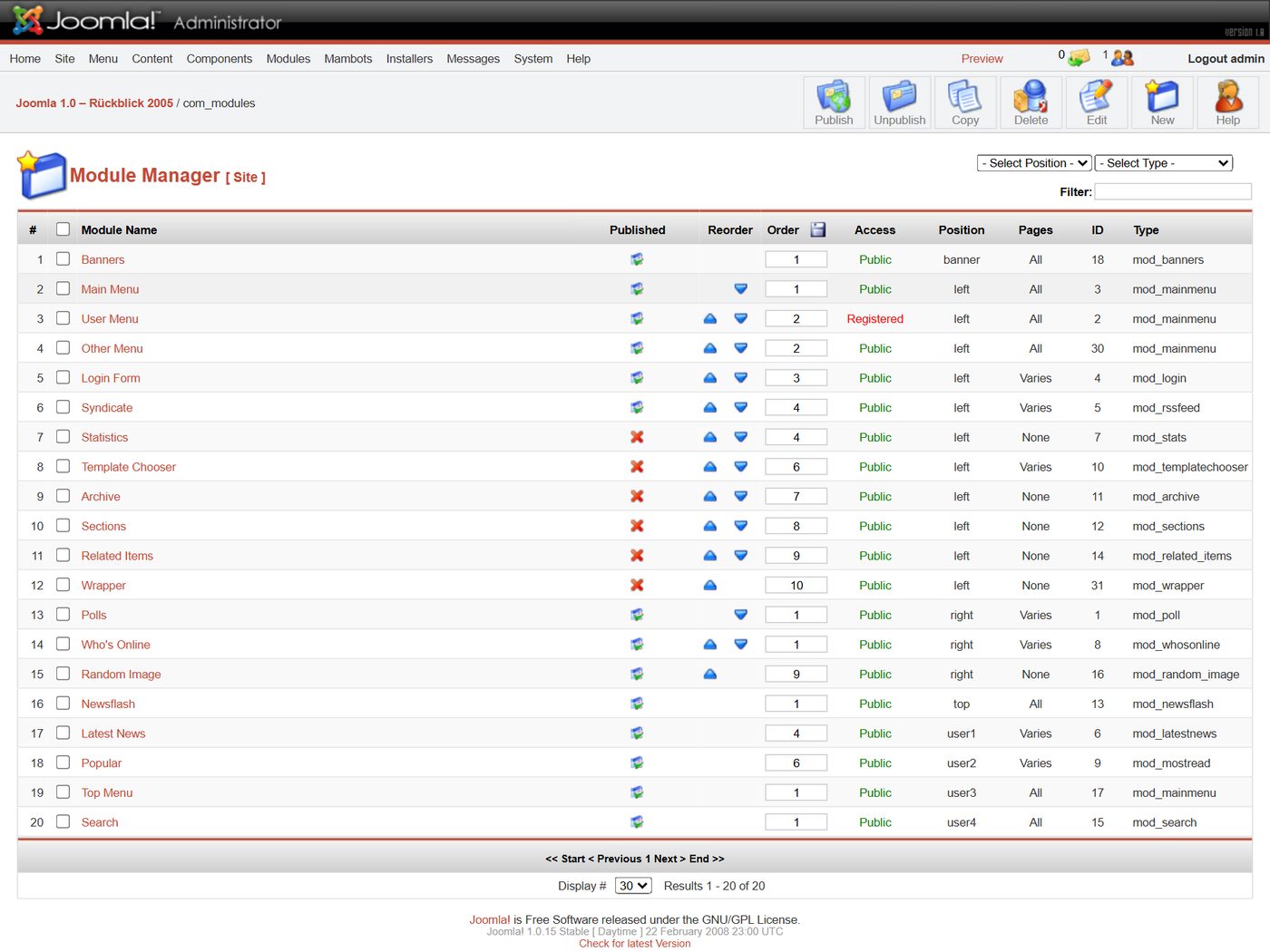Toggle the select-all checkbox in table header
Screen dimensions: 1270x952
click(x=63, y=229)
